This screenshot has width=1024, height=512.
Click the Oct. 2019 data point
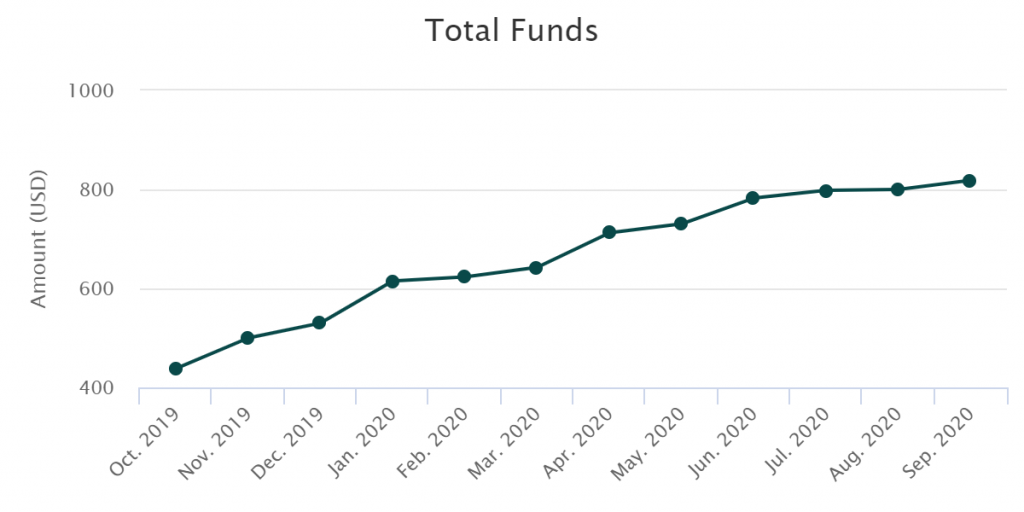coord(176,369)
